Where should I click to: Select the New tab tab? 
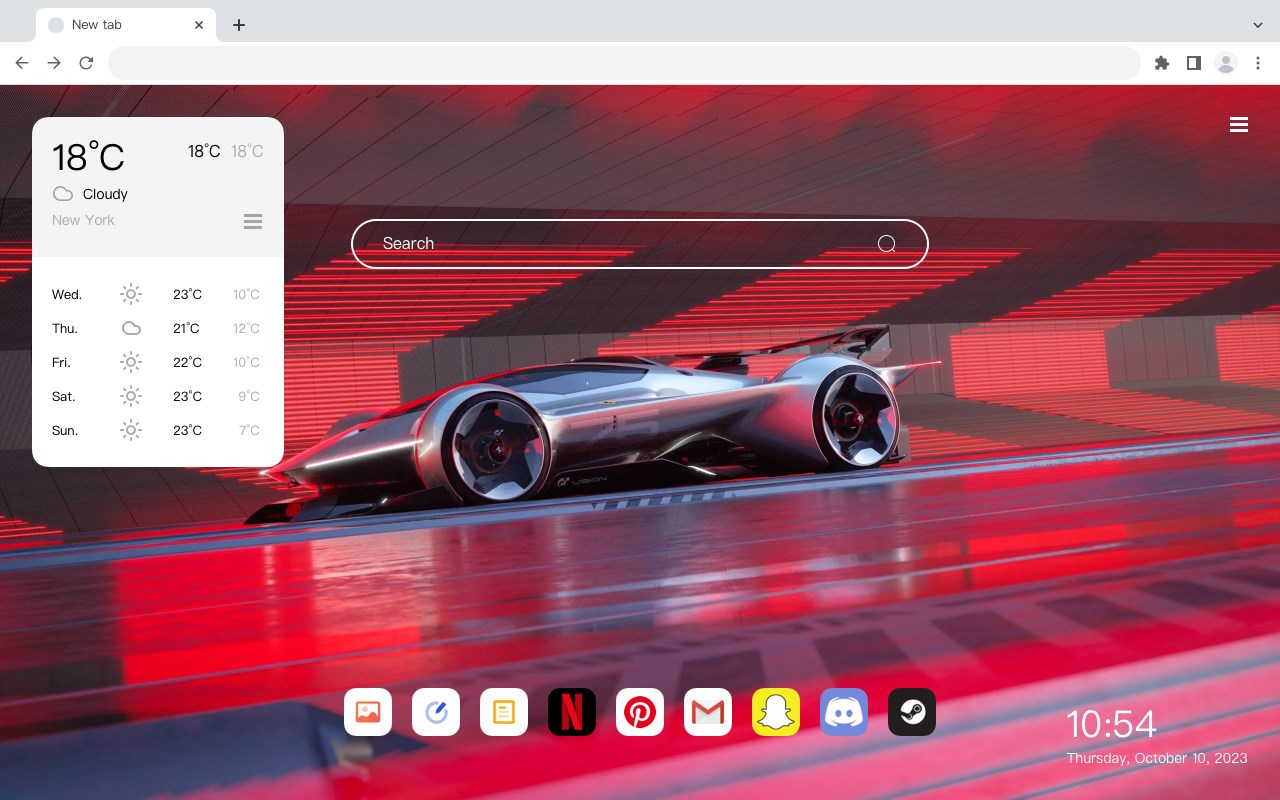point(126,24)
